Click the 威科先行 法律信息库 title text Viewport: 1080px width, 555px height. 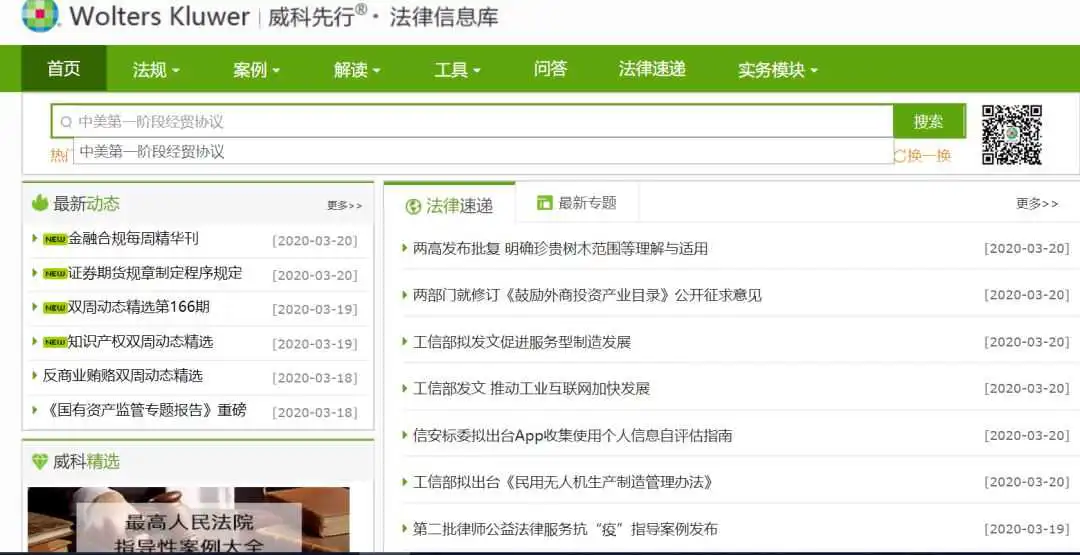[383, 17]
